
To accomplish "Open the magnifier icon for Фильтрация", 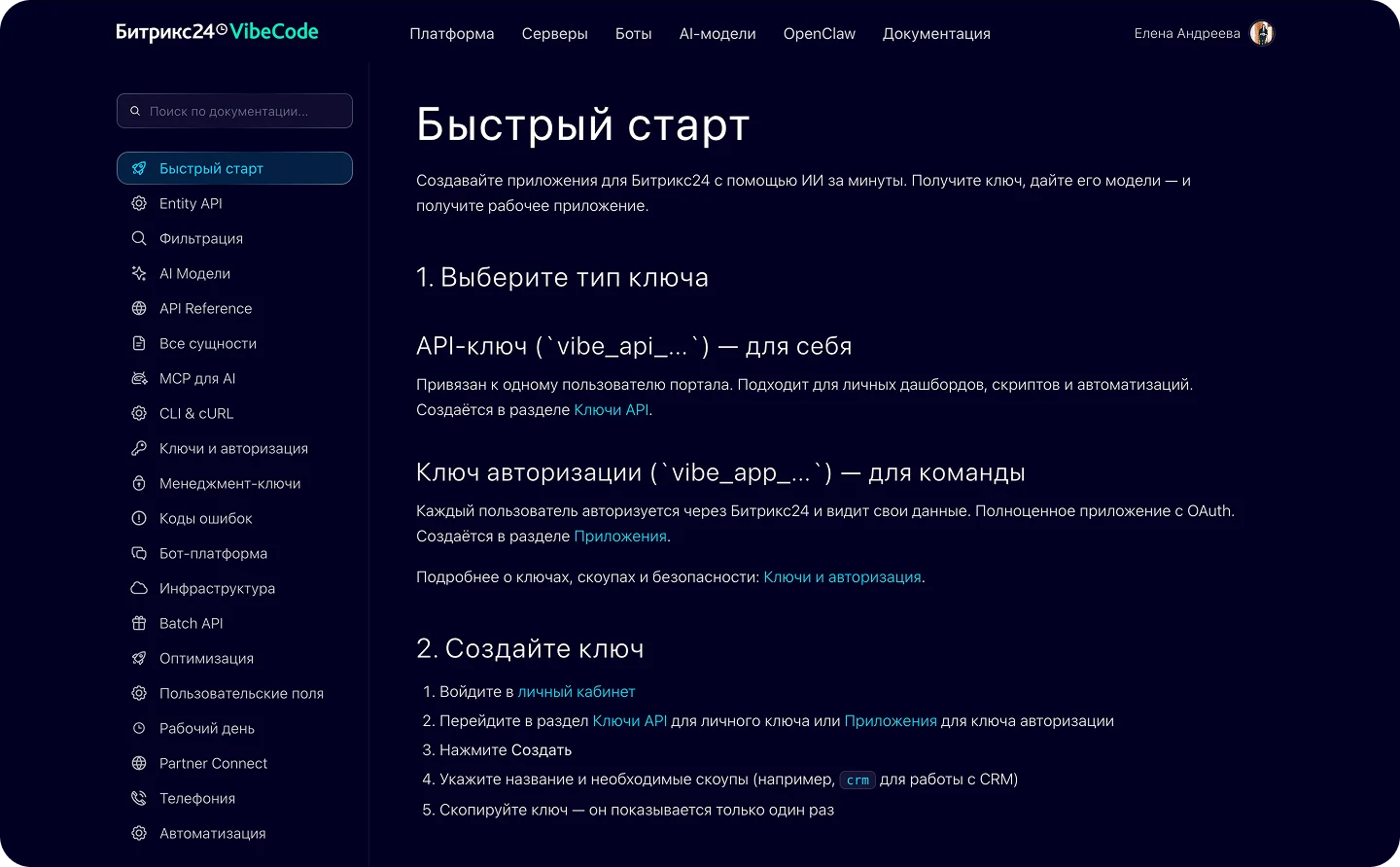I will [x=139, y=238].
